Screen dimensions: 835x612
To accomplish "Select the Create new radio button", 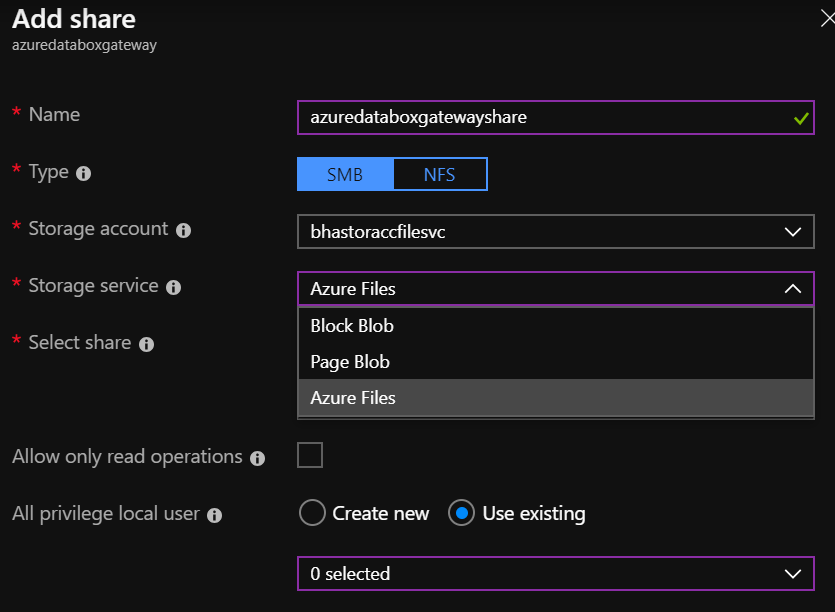I will pyautogui.click(x=312, y=514).
